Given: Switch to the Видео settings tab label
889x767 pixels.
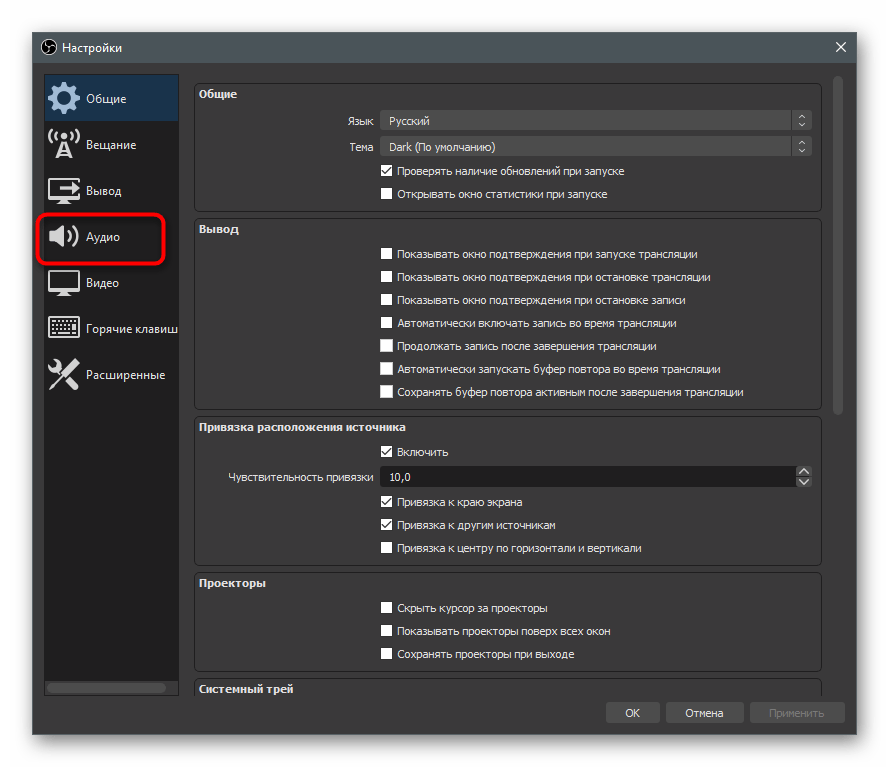Looking at the screenshot, I should click(103, 283).
